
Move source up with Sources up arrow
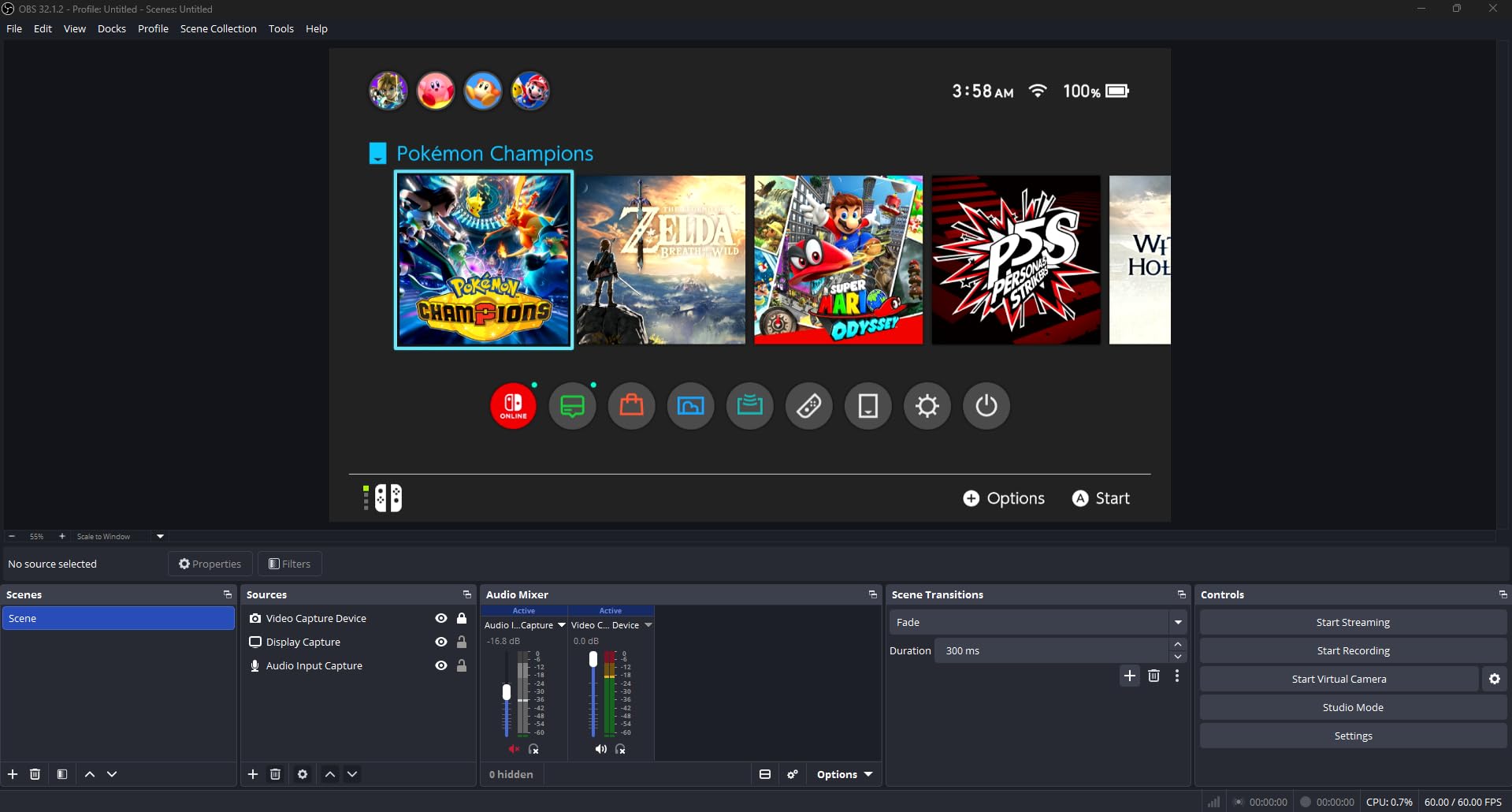pos(330,774)
